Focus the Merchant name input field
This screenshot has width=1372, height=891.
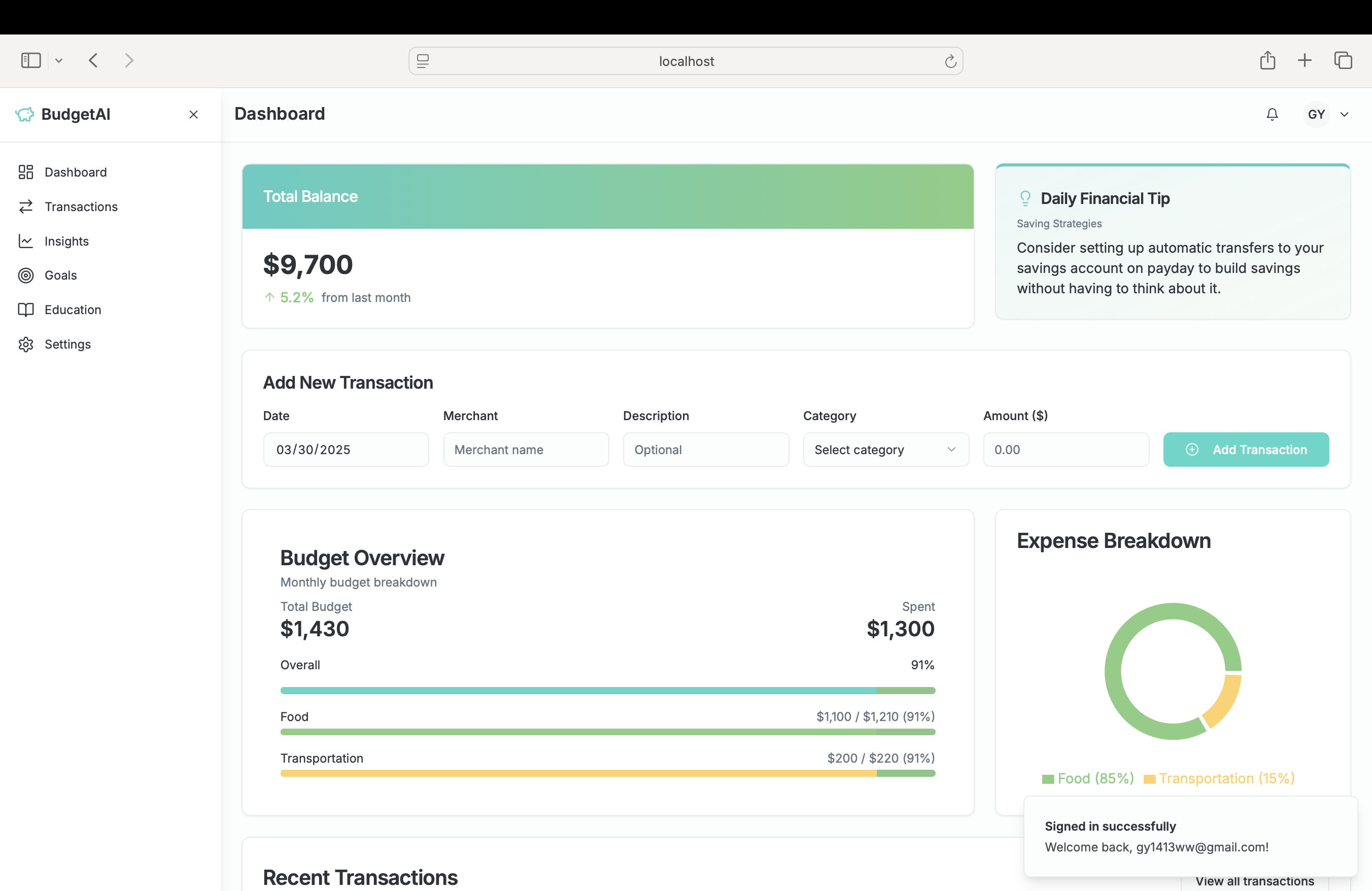coord(525,450)
